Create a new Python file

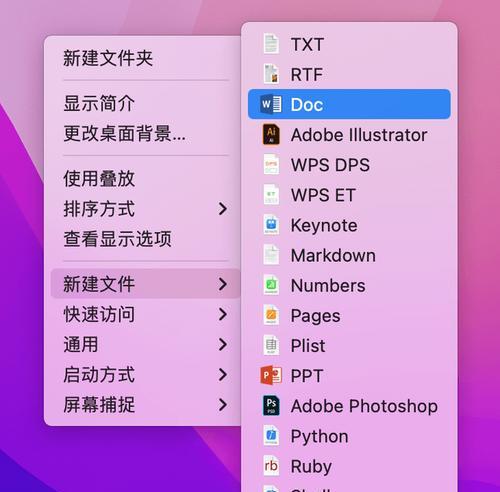[x=349, y=436]
